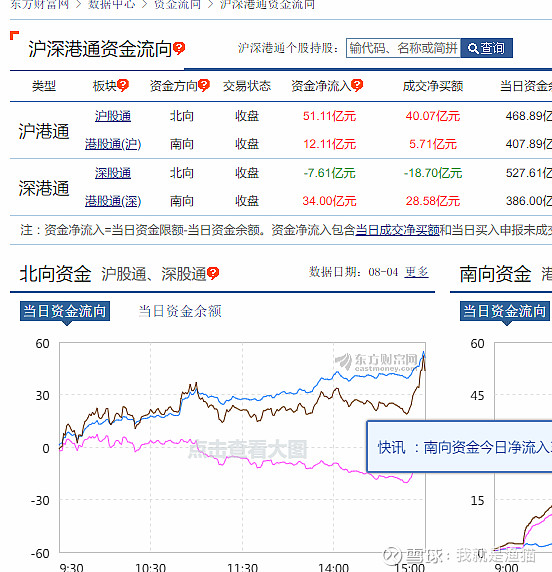552x572 pixels.
Task: Click the 成交净买额 column header
Action: click(x=433, y=86)
